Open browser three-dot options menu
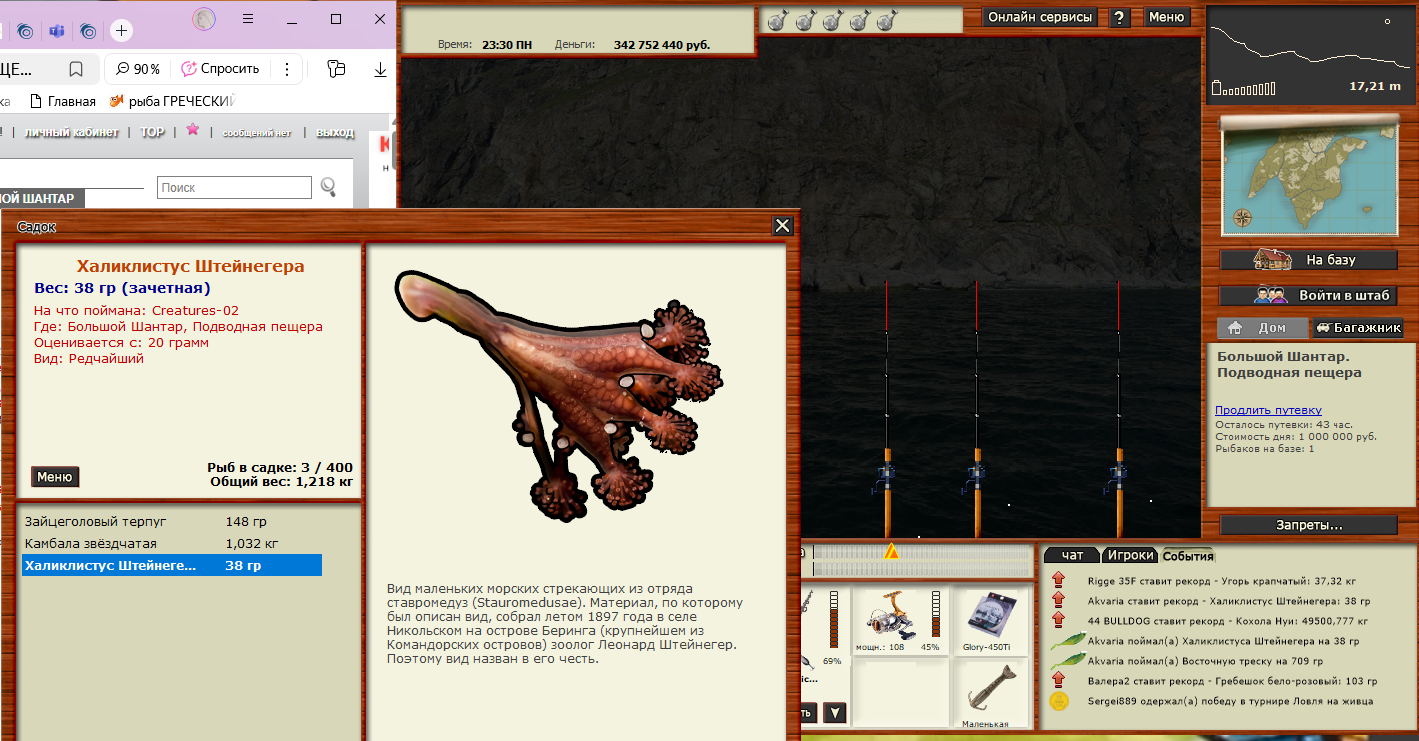Image resolution: width=1419 pixels, height=741 pixels. pyautogui.click(x=287, y=69)
